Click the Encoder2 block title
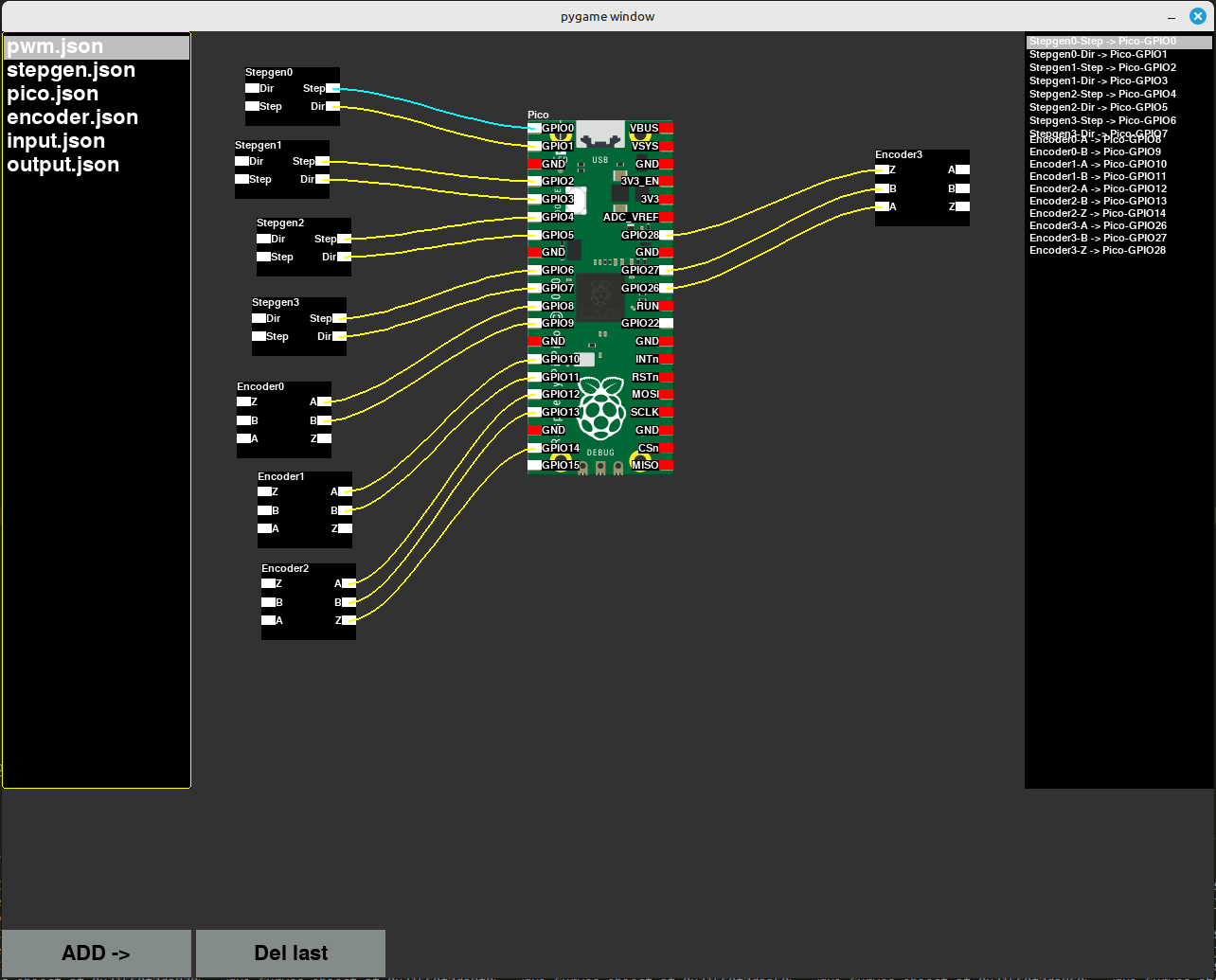The image size is (1216, 980). pos(285,568)
